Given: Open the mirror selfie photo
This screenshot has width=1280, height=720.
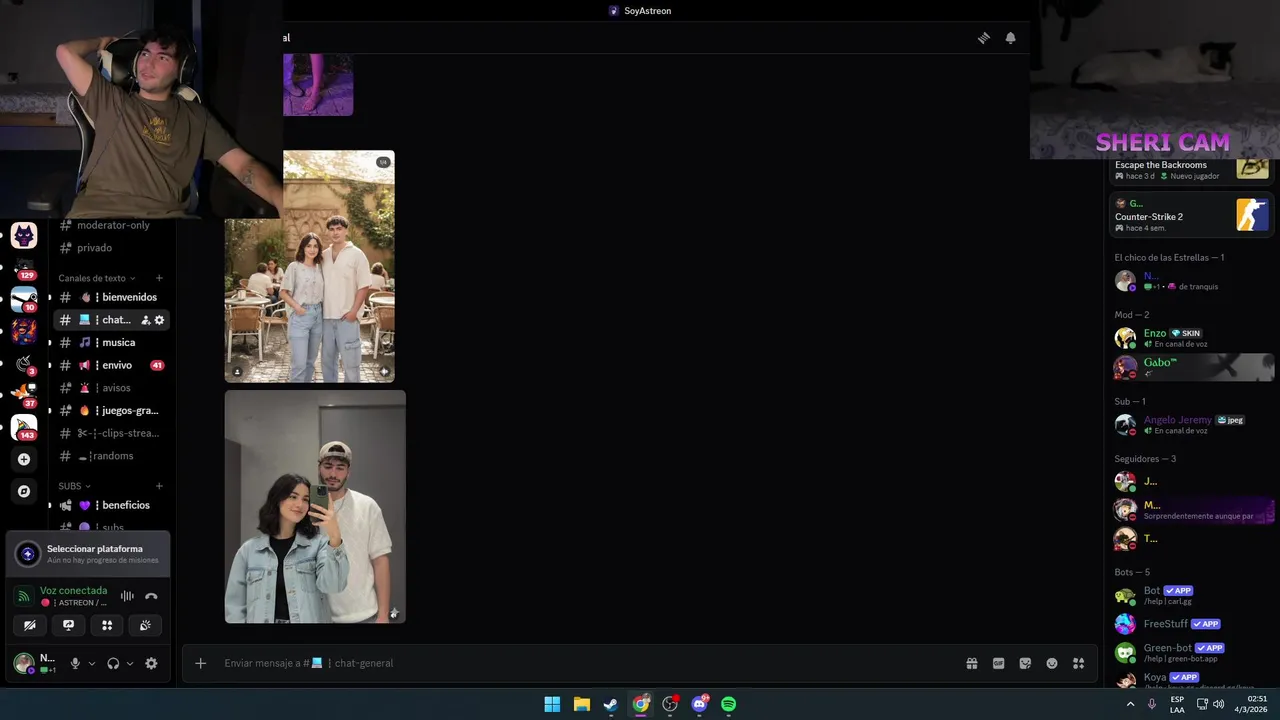Looking at the screenshot, I should (315, 507).
